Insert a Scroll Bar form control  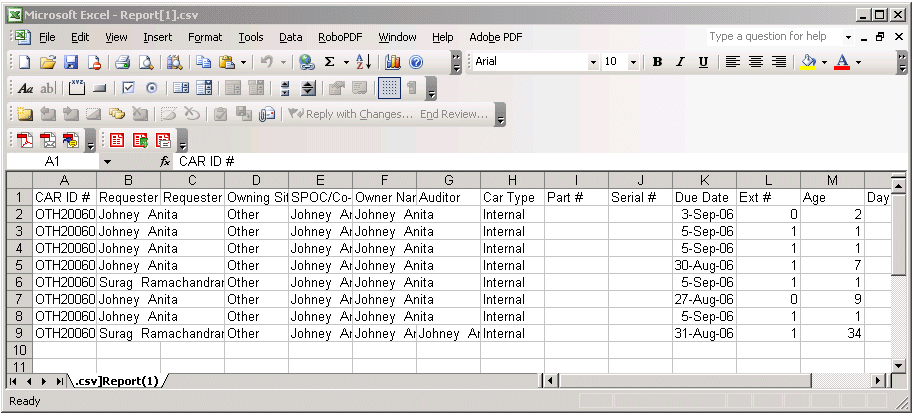(308, 88)
